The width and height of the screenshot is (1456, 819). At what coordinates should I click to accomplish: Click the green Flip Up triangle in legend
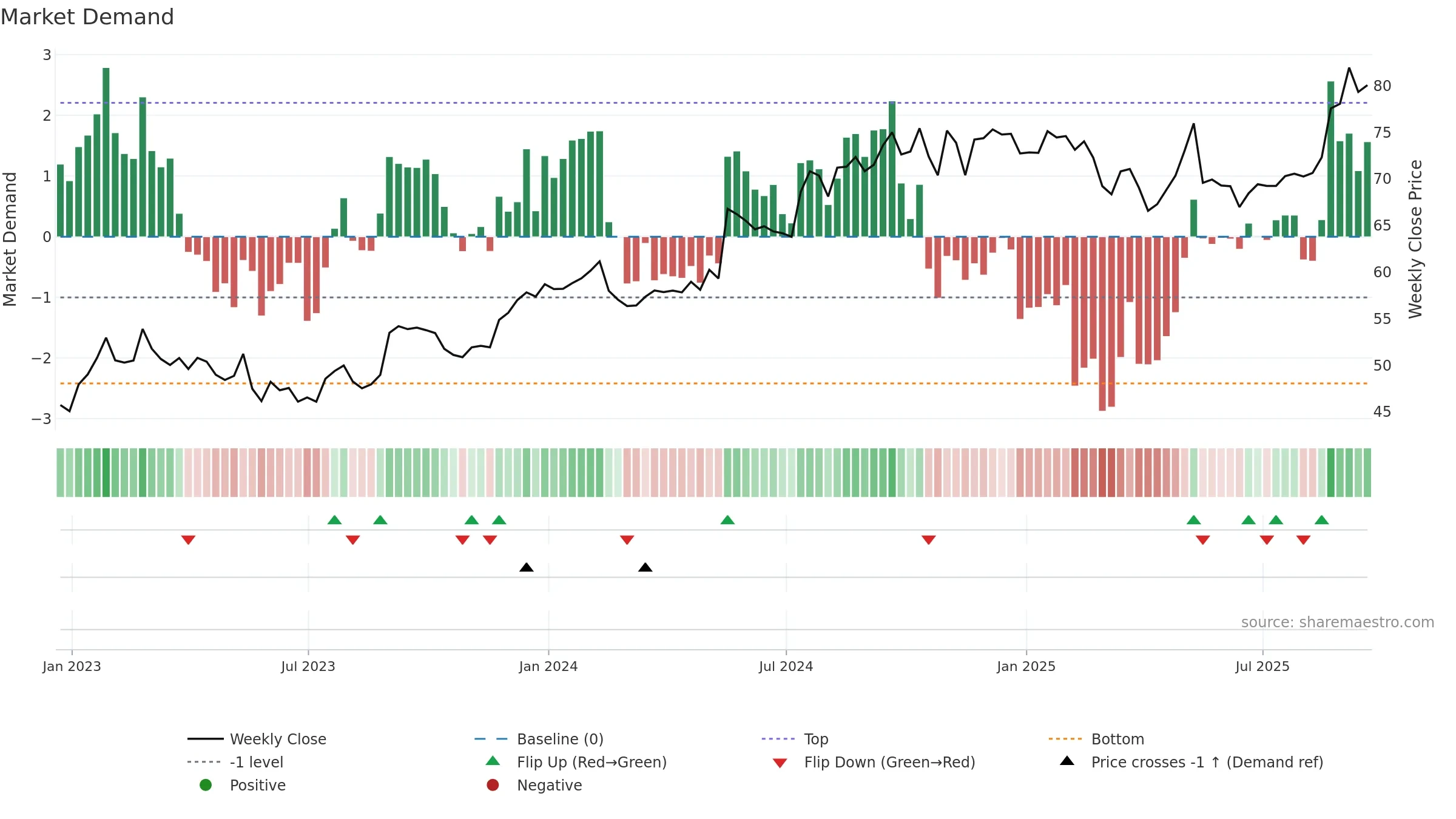(493, 761)
